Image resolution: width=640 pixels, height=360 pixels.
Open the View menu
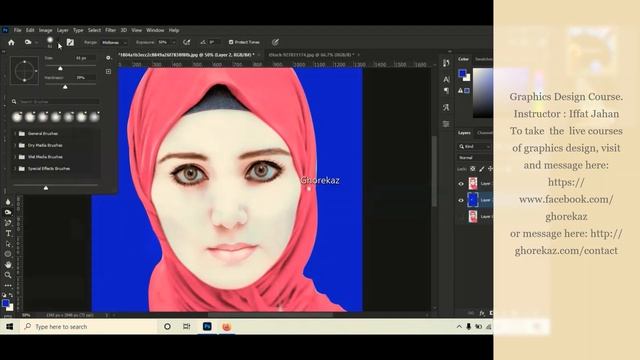tap(136, 30)
